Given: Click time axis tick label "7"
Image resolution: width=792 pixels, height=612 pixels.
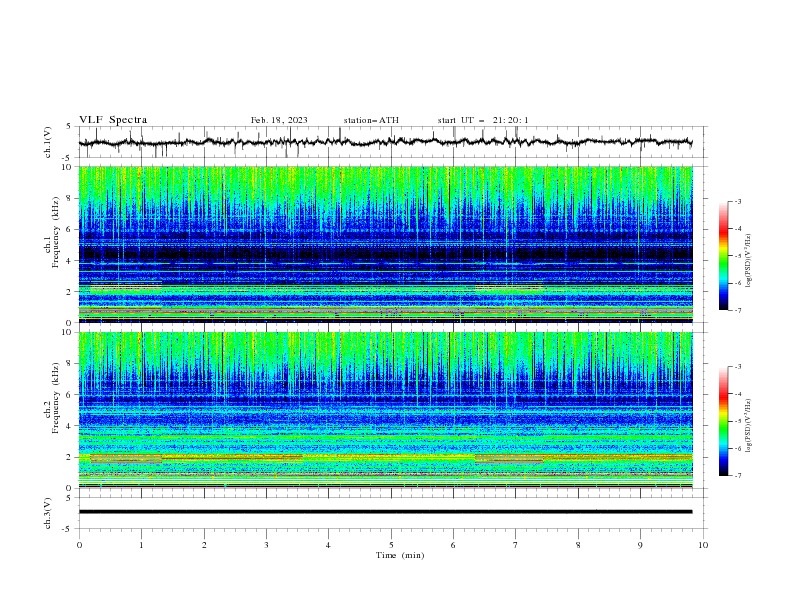Looking at the screenshot, I should [x=516, y=545].
